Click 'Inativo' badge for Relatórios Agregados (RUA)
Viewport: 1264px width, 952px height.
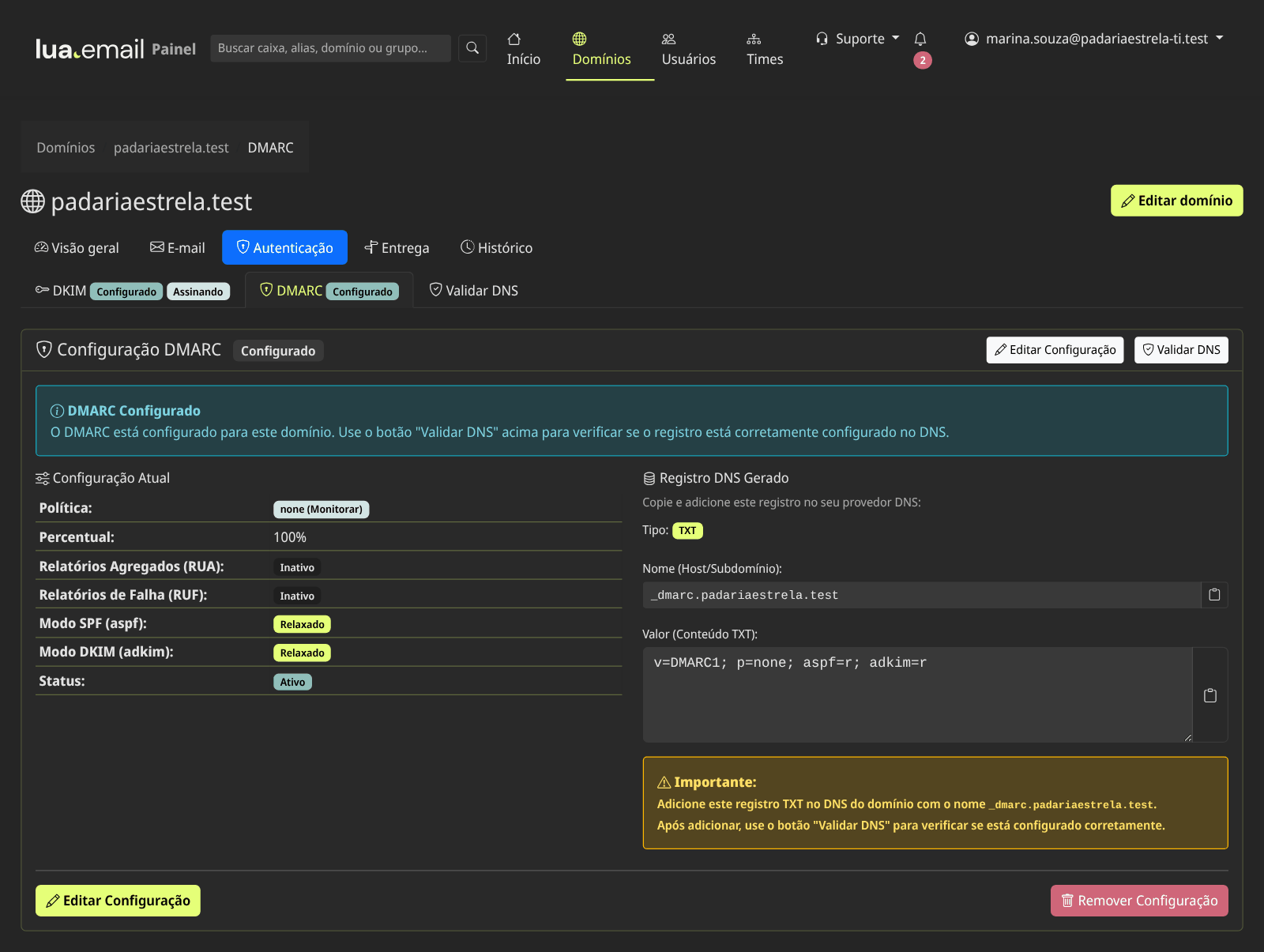click(x=297, y=567)
